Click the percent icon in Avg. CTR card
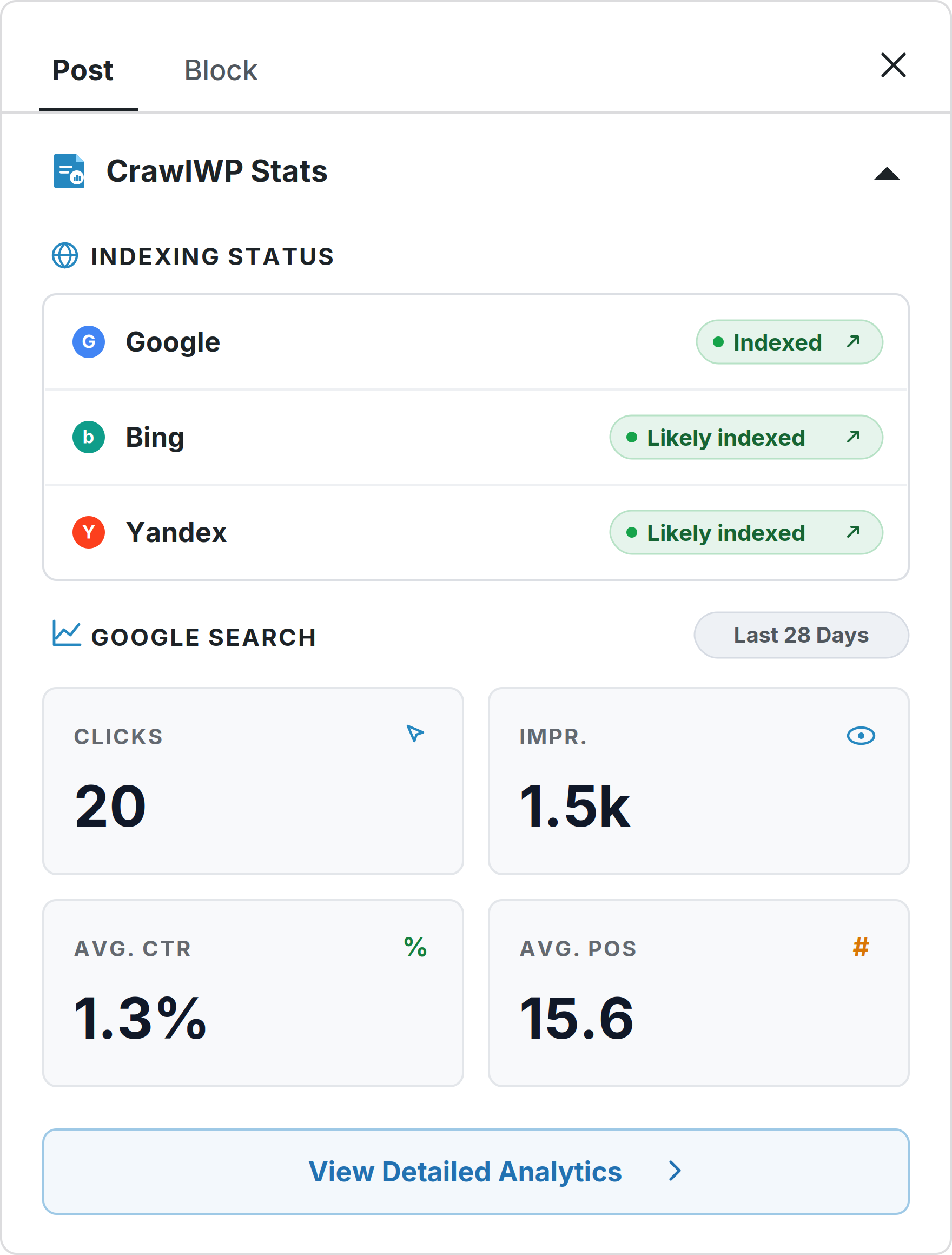 pos(415,948)
